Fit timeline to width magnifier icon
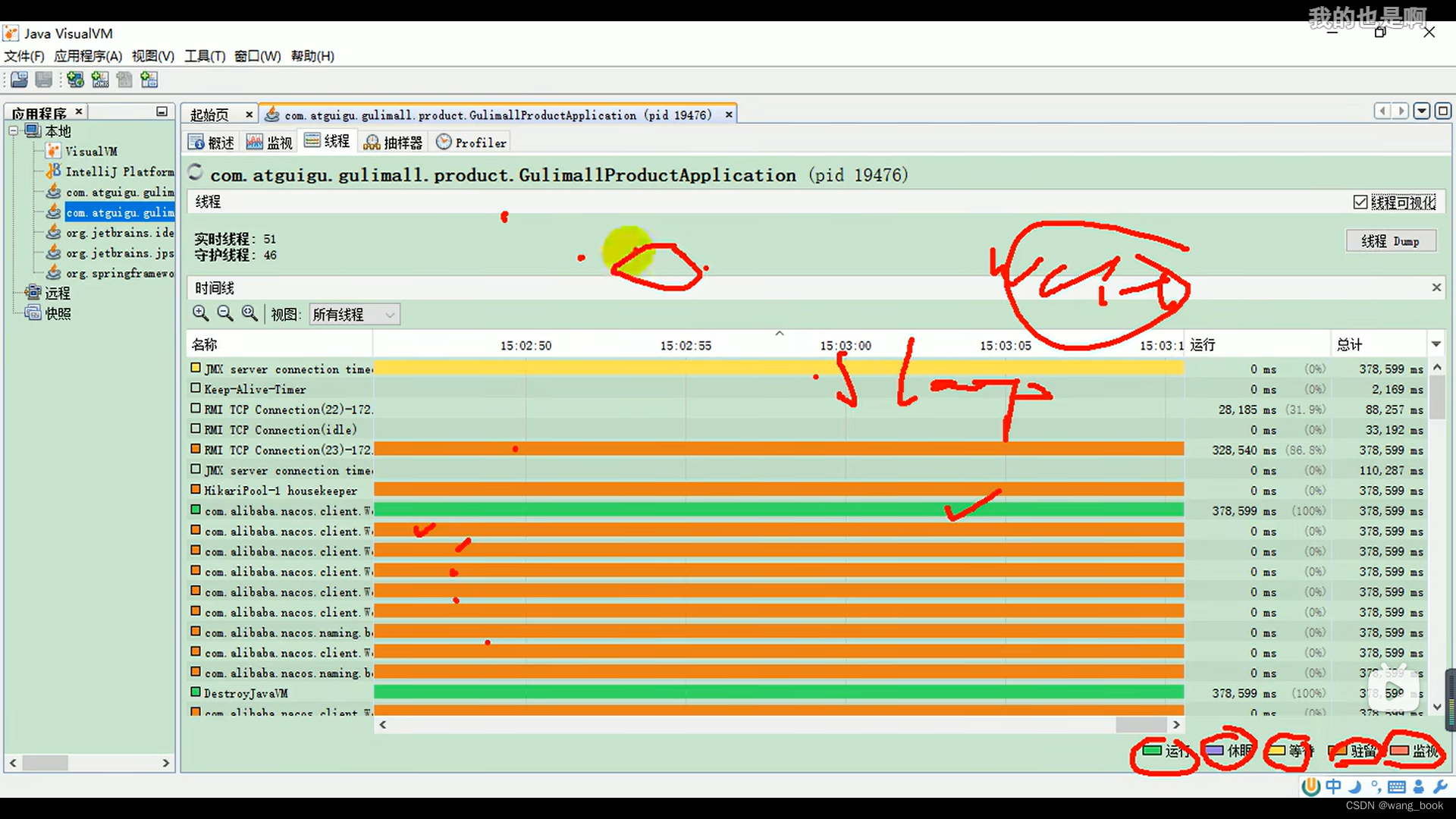 [x=249, y=313]
